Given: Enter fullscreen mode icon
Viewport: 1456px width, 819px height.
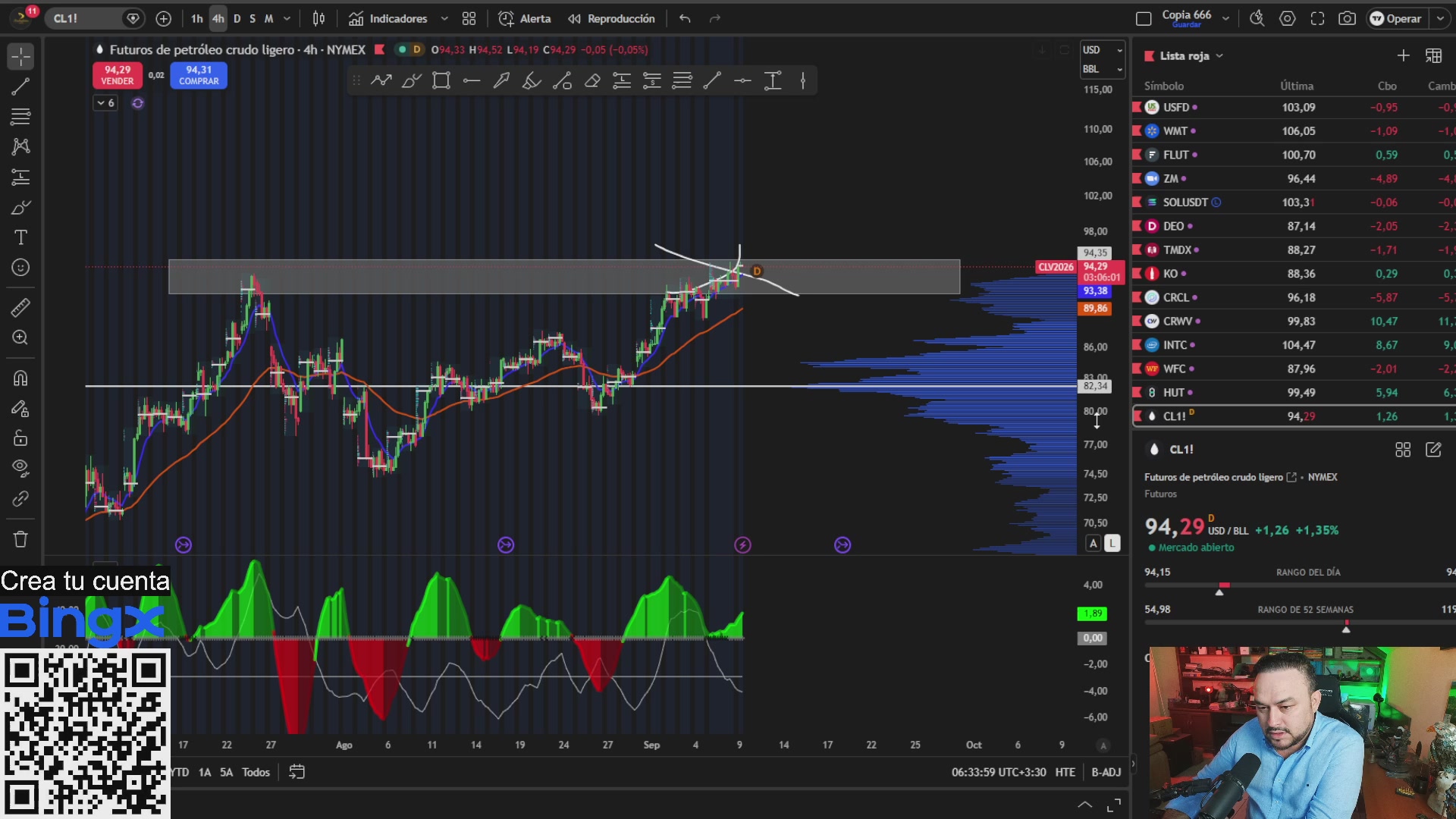Looking at the screenshot, I should click(x=1317, y=18).
